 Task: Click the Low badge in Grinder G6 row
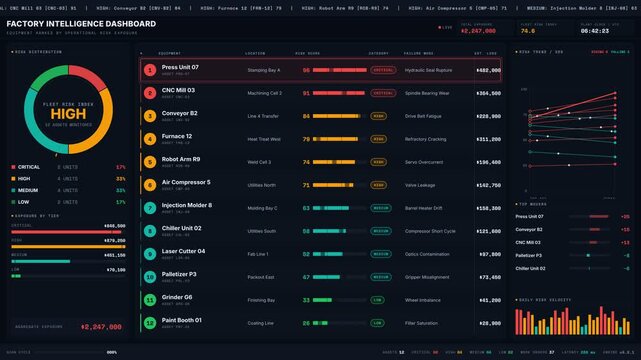[x=377, y=300]
